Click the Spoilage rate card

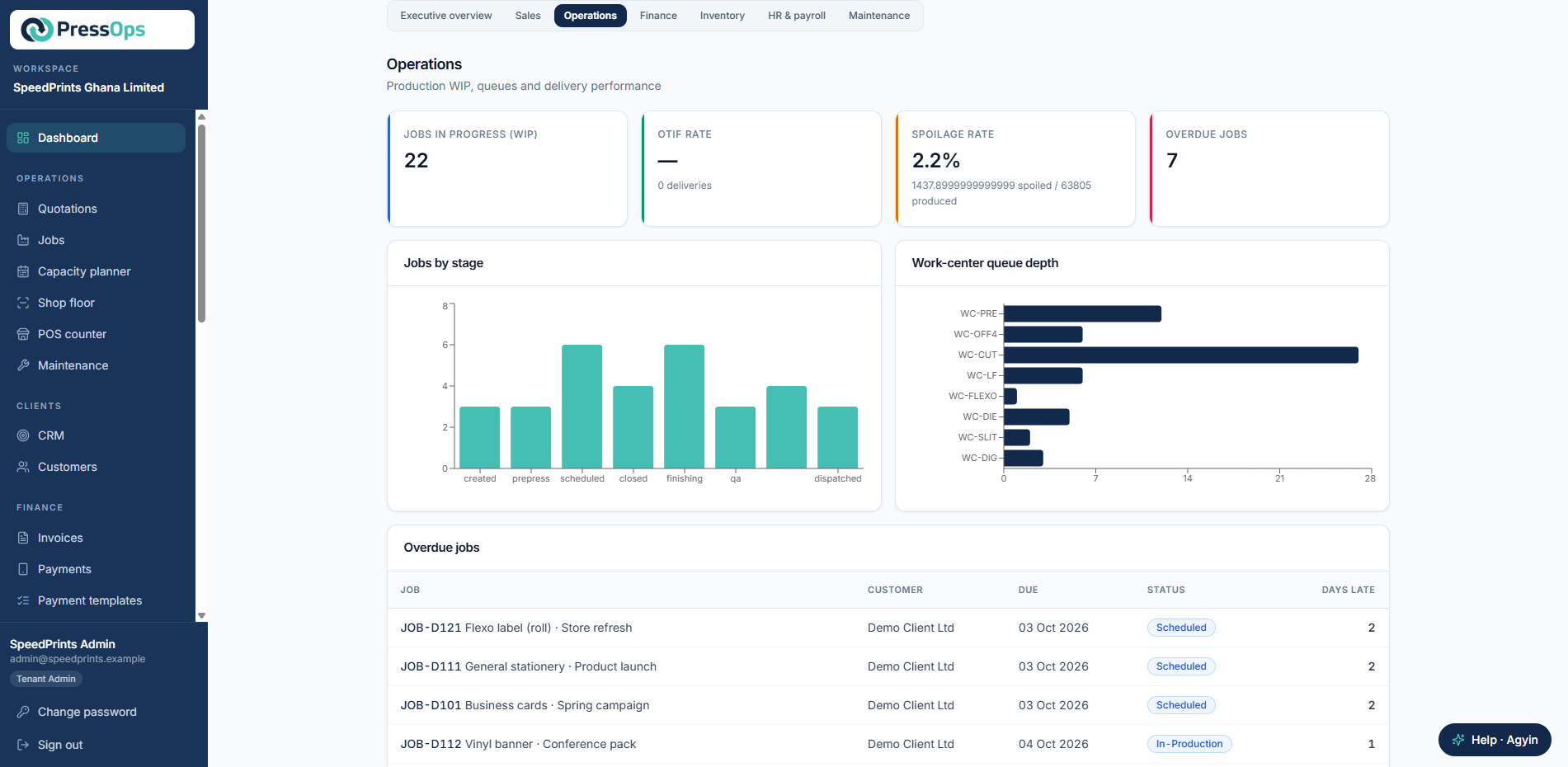coord(1015,168)
